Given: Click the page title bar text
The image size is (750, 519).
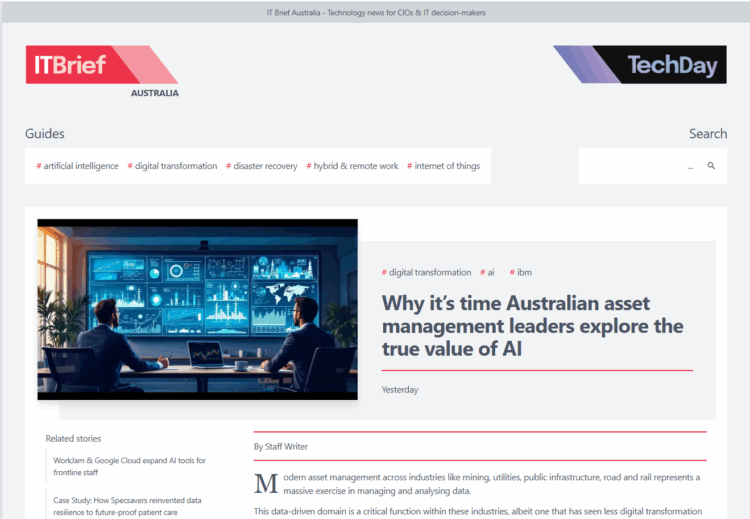Looking at the screenshot, I should [x=376, y=13].
